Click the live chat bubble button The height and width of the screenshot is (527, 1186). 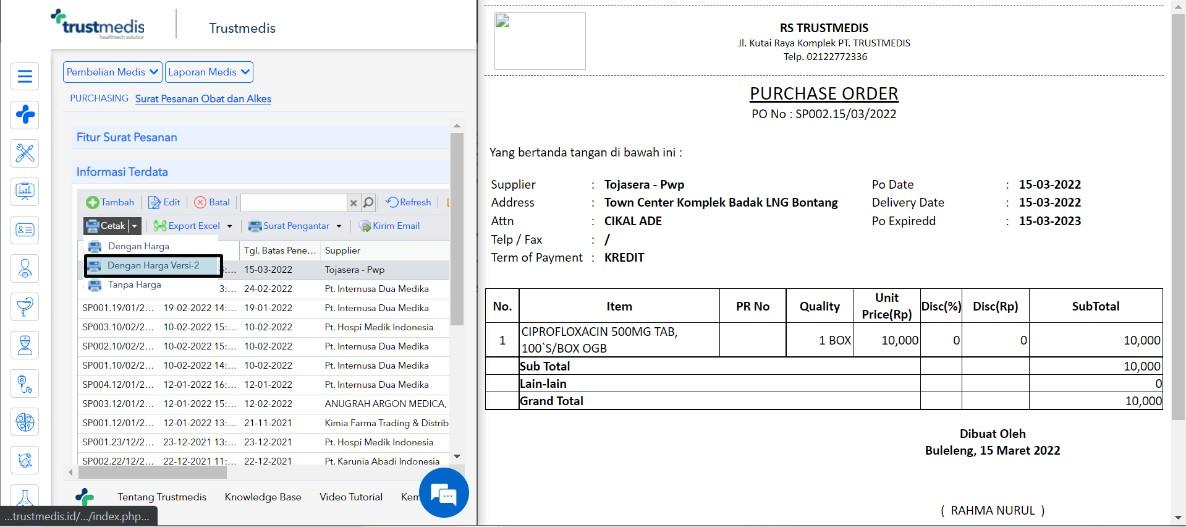pos(444,493)
